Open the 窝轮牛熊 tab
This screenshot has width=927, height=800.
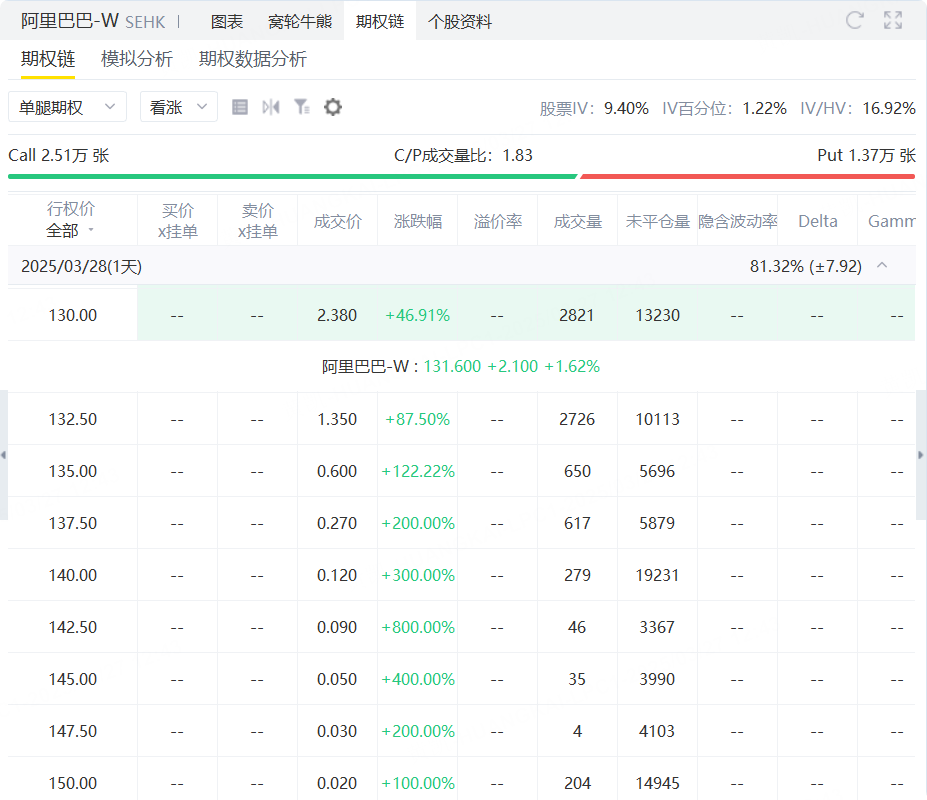point(300,22)
